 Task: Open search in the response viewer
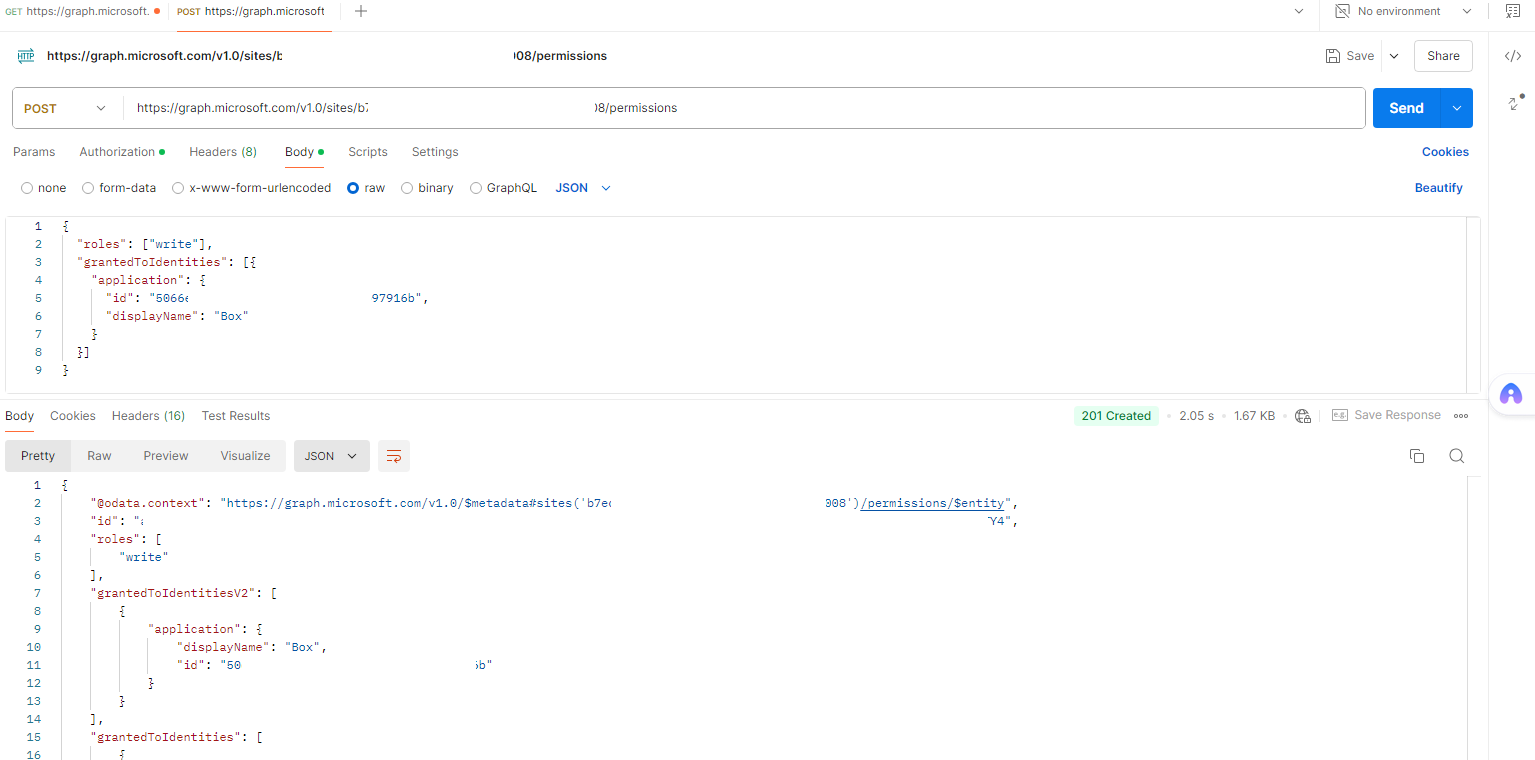point(1456,455)
